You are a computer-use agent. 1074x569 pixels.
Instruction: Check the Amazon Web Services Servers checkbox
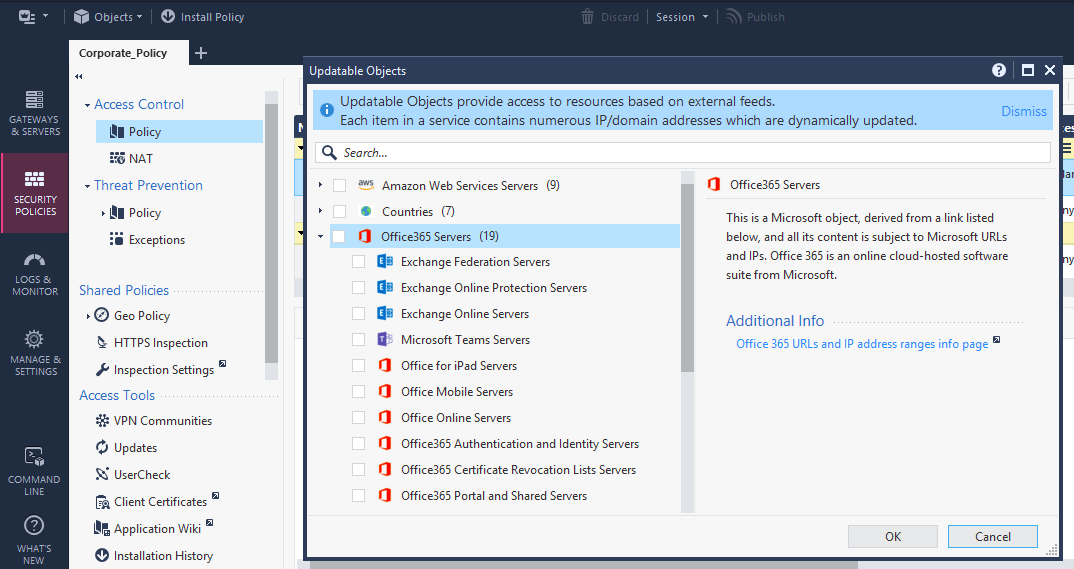coord(340,186)
